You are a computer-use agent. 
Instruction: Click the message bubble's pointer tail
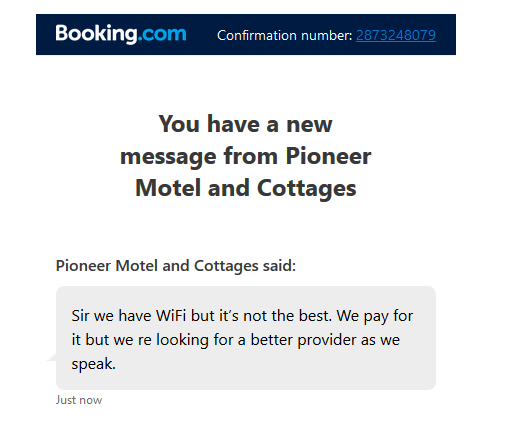click(x=52, y=357)
